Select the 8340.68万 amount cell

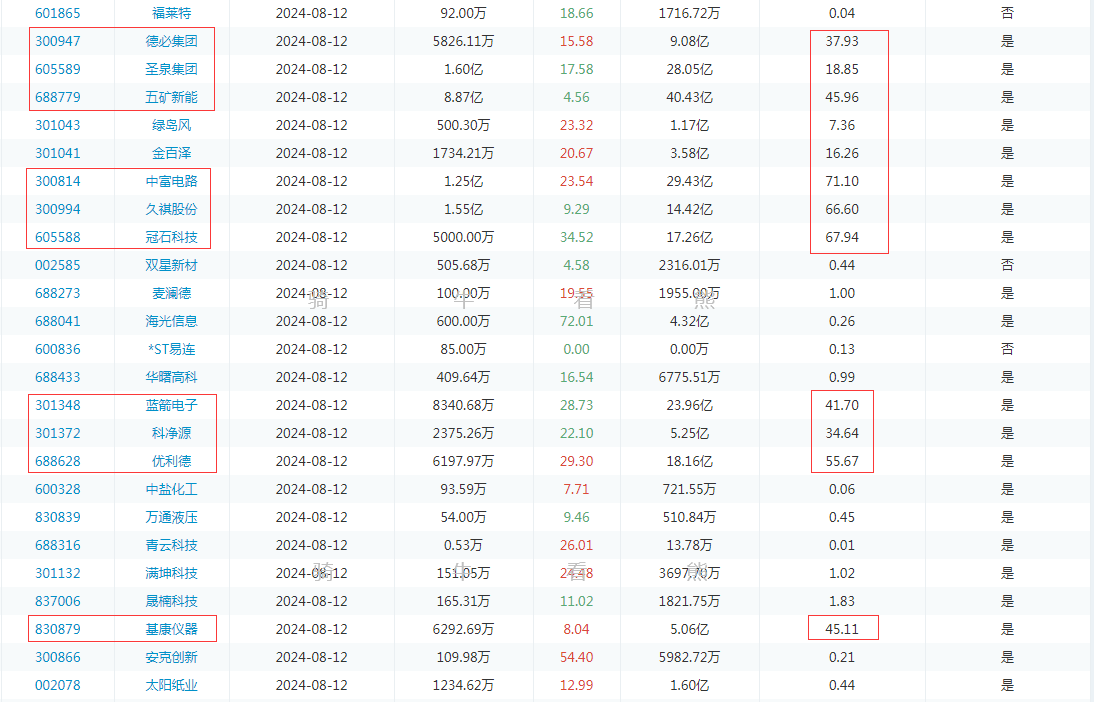coord(463,405)
